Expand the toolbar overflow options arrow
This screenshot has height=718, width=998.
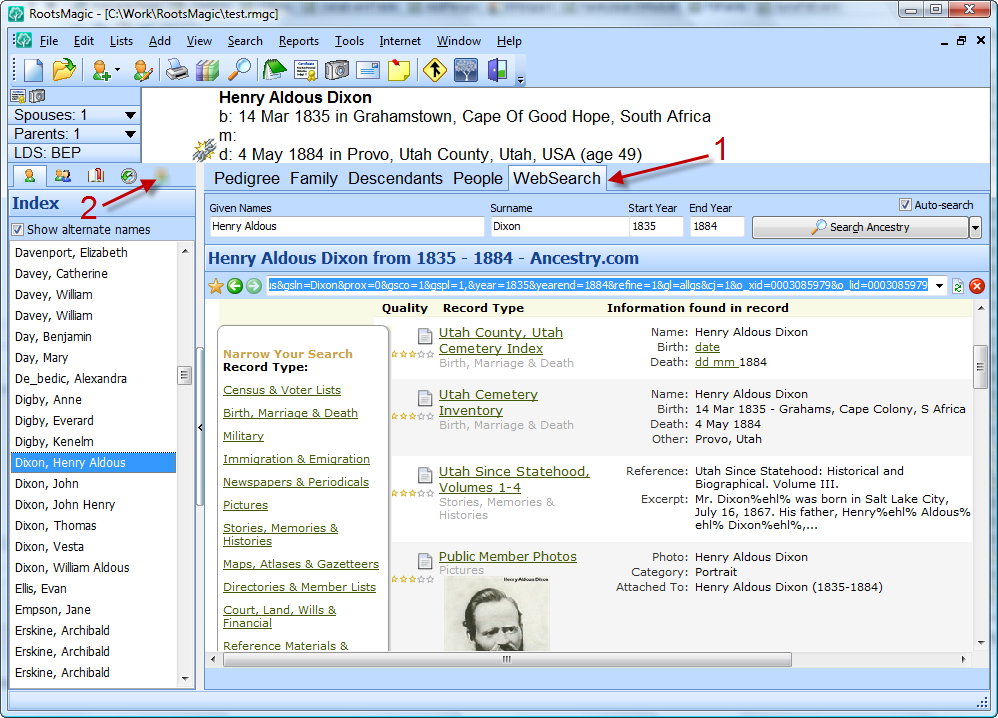coord(520,80)
